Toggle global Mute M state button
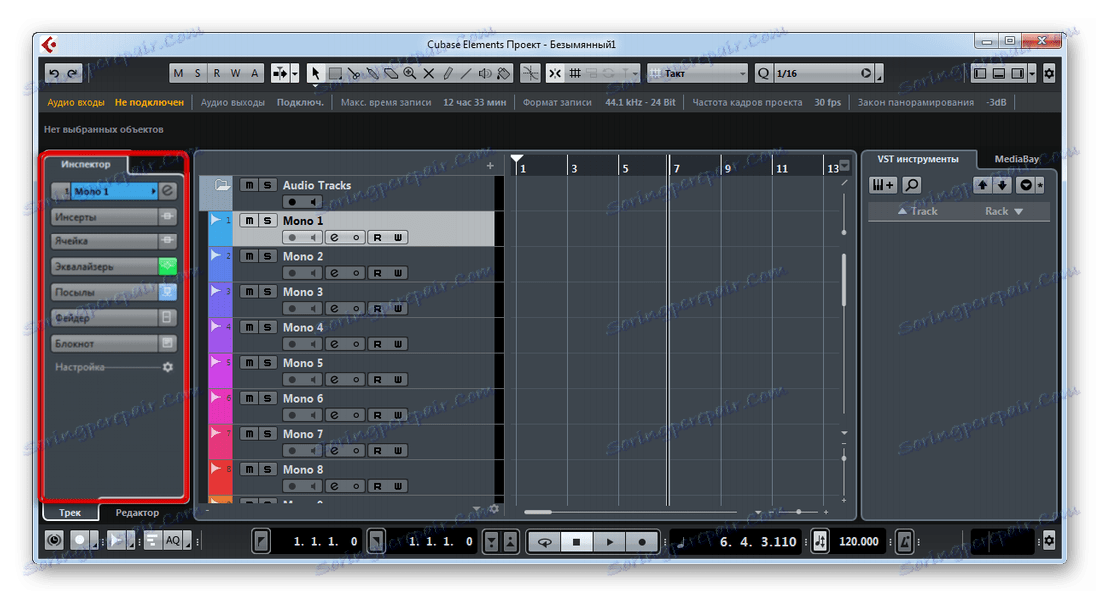1100x597 pixels. click(178, 73)
